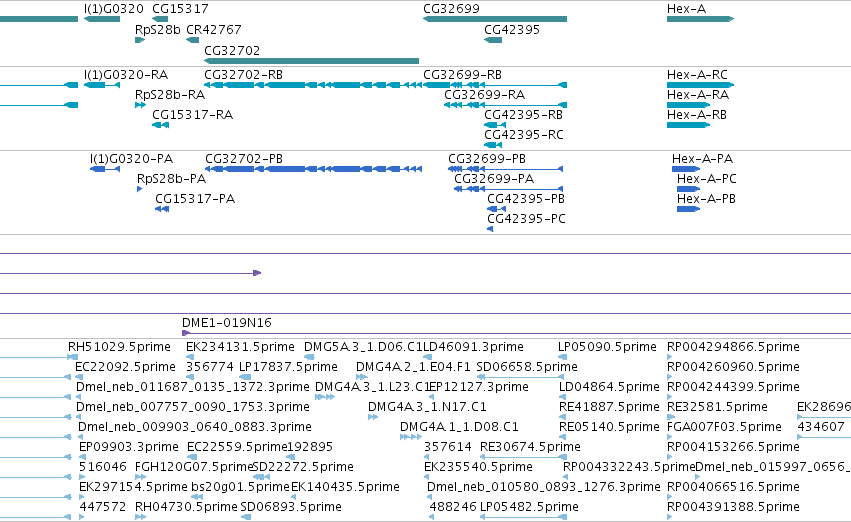Open EST EP09903.3prime
851x522 pixels.
(129, 447)
